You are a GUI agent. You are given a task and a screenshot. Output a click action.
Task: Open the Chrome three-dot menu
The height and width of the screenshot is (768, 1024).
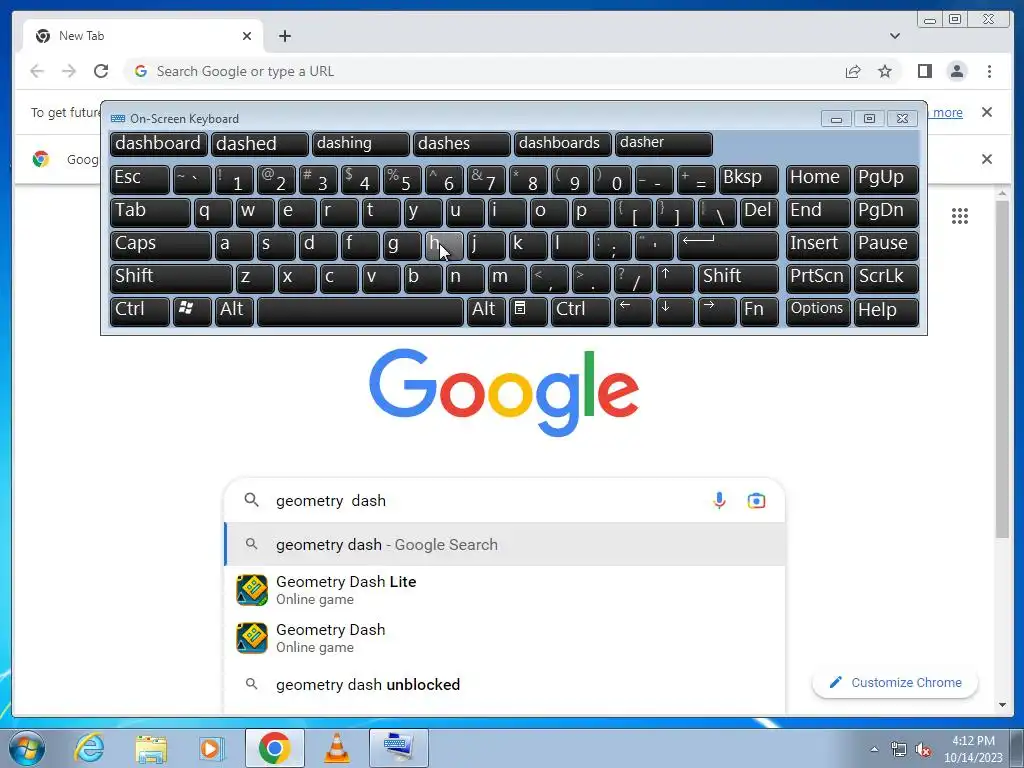989,71
